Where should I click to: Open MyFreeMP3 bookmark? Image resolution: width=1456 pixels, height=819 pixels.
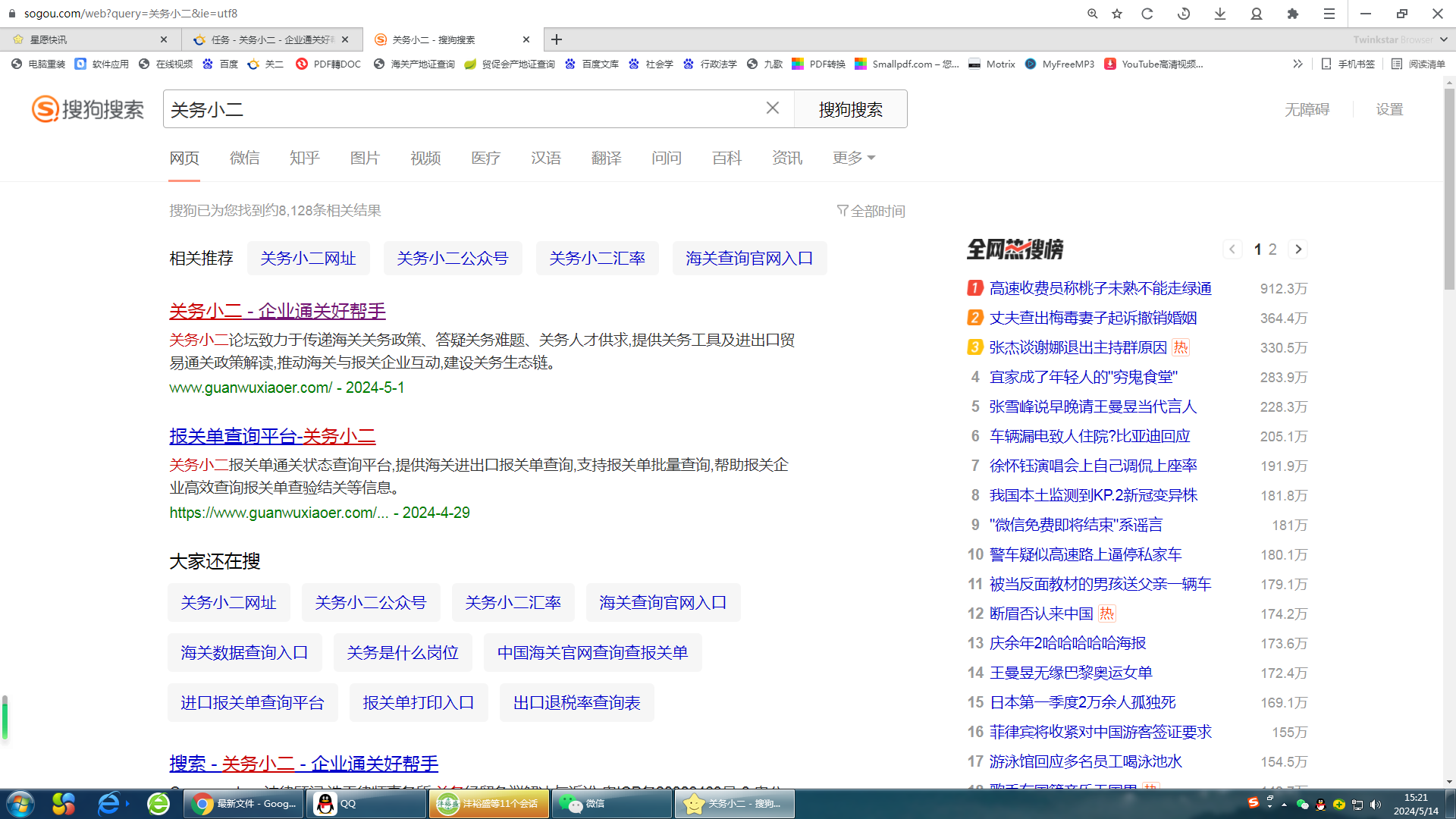click(1059, 64)
